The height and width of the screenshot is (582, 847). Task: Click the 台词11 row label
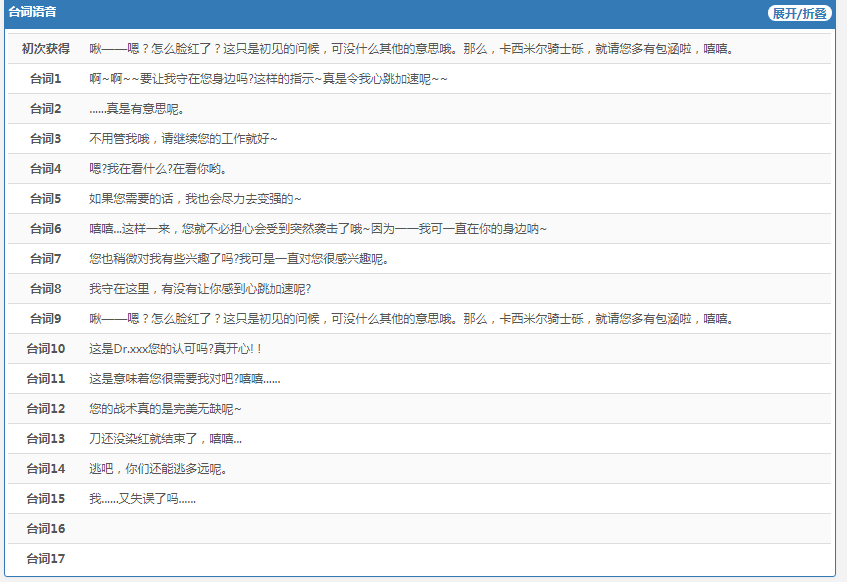(x=46, y=379)
